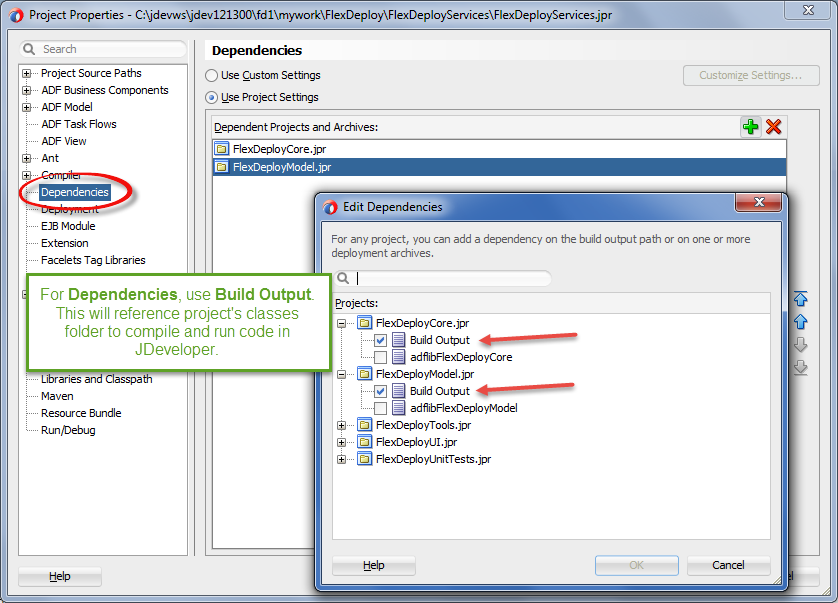Check the adflibFlexDeployModel checkbox
Screen dimensions: 838x603
(x=381, y=408)
